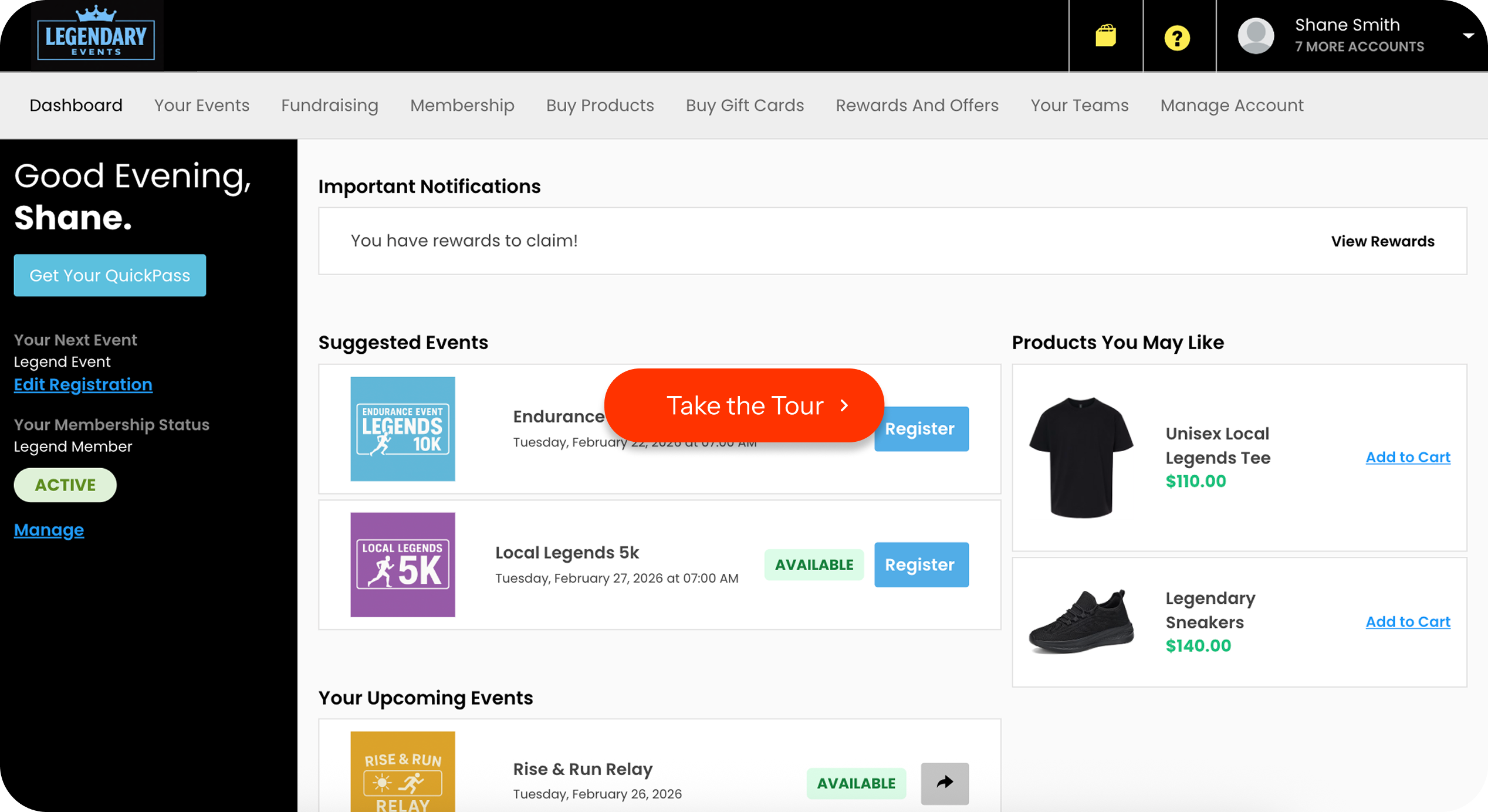
Task: Switch to the Your Events tab
Action: (x=202, y=106)
